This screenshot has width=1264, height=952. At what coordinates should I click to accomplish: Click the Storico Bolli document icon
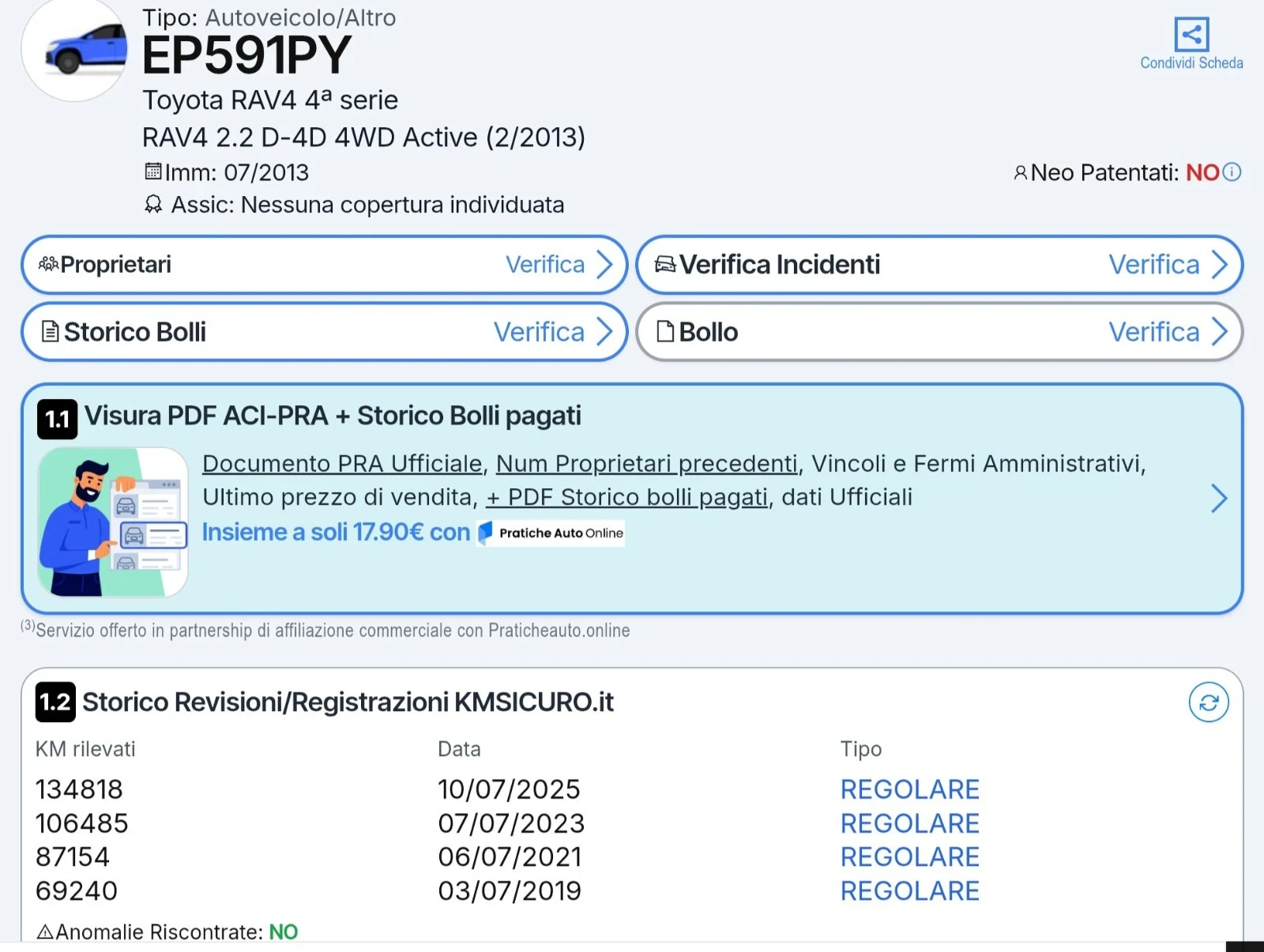click(x=50, y=332)
